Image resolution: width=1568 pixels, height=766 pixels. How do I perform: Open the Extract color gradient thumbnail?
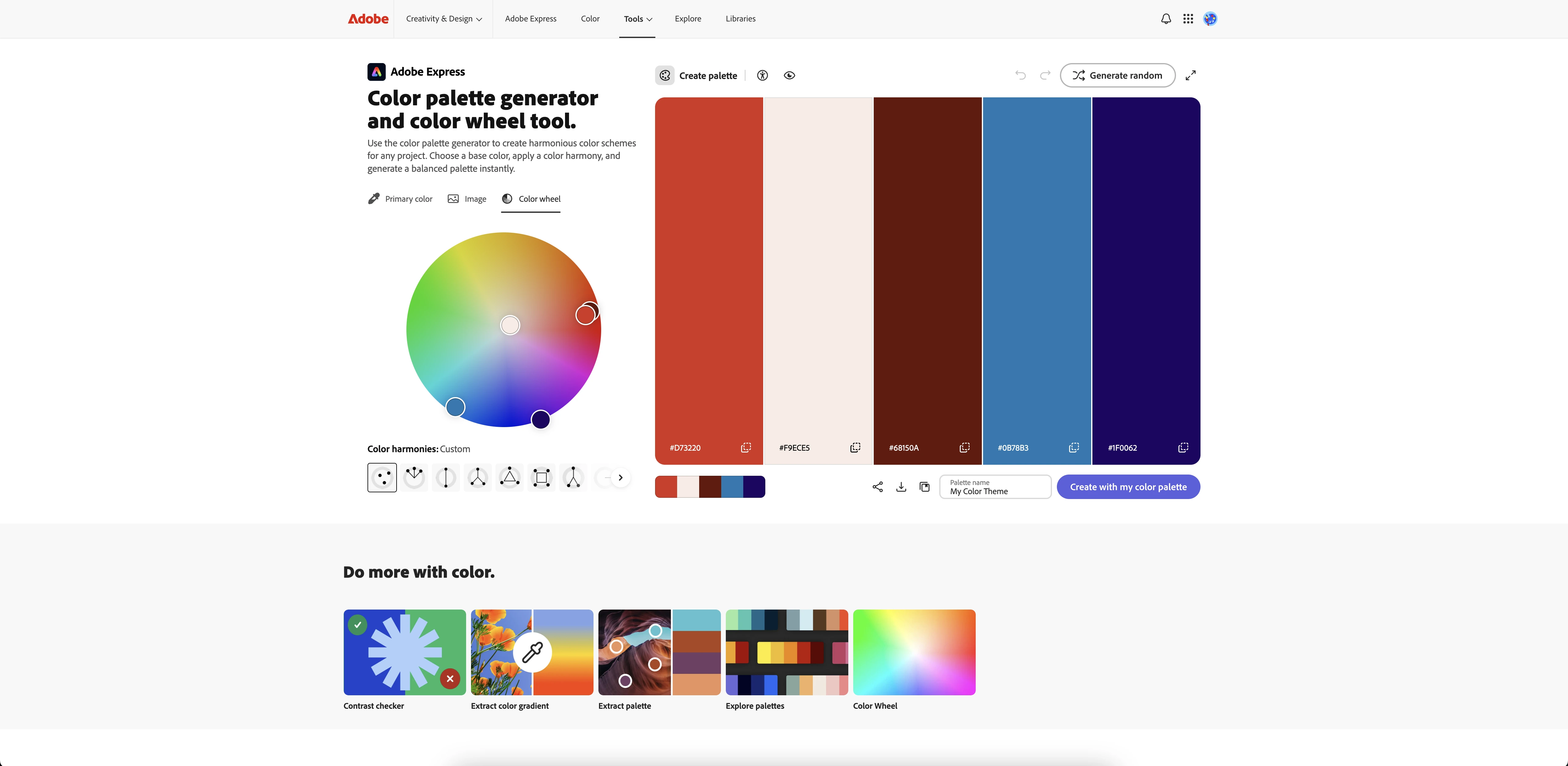pyautogui.click(x=532, y=652)
